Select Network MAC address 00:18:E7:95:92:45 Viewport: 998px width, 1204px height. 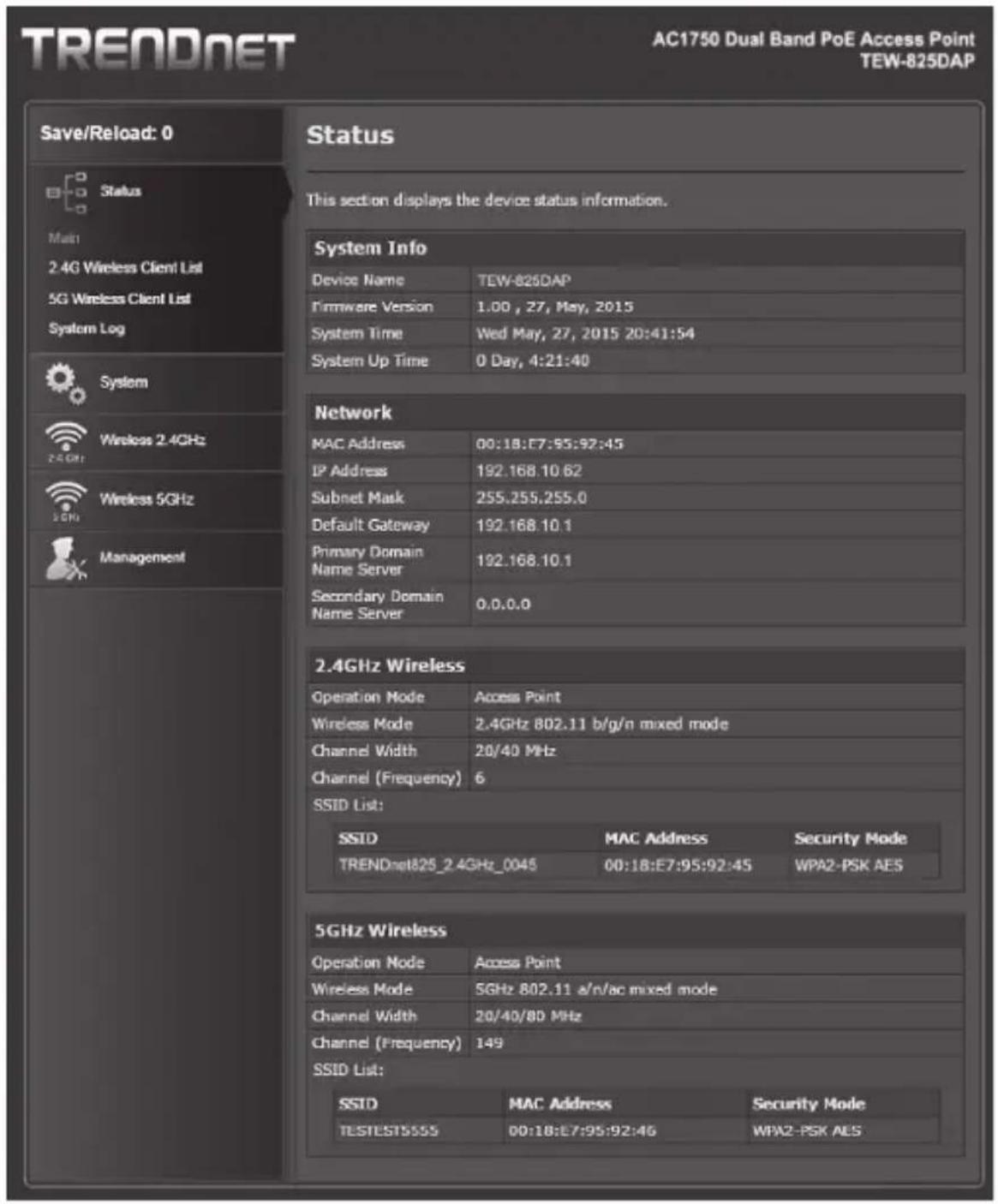click(549, 444)
